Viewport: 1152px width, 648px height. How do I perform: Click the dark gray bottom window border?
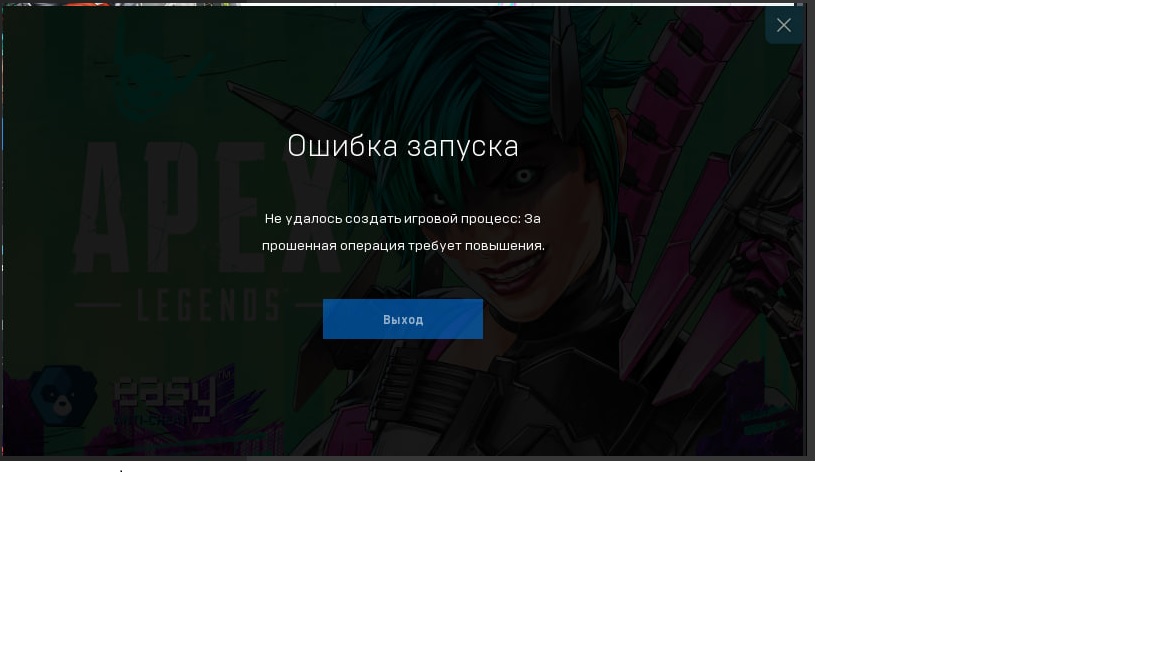point(400,458)
